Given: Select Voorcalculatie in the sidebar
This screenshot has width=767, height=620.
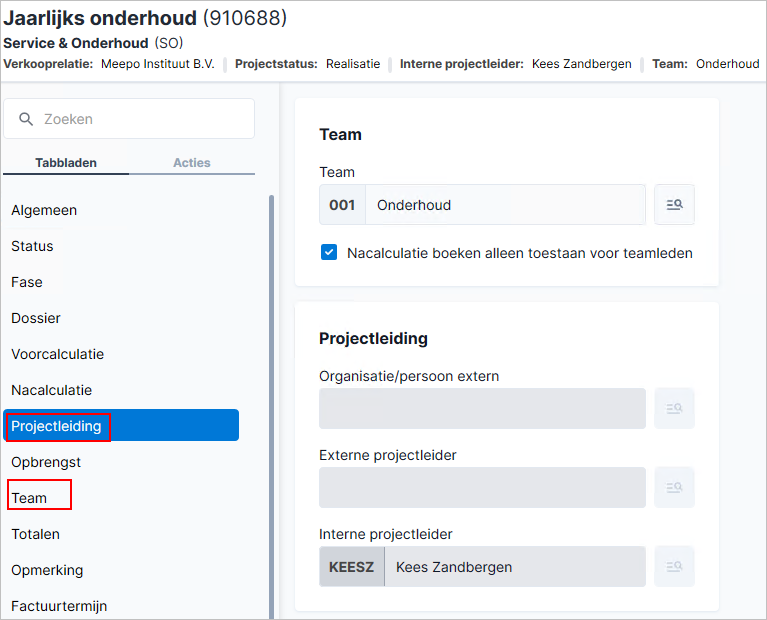Looking at the screenshot, I should pos(57,354).
